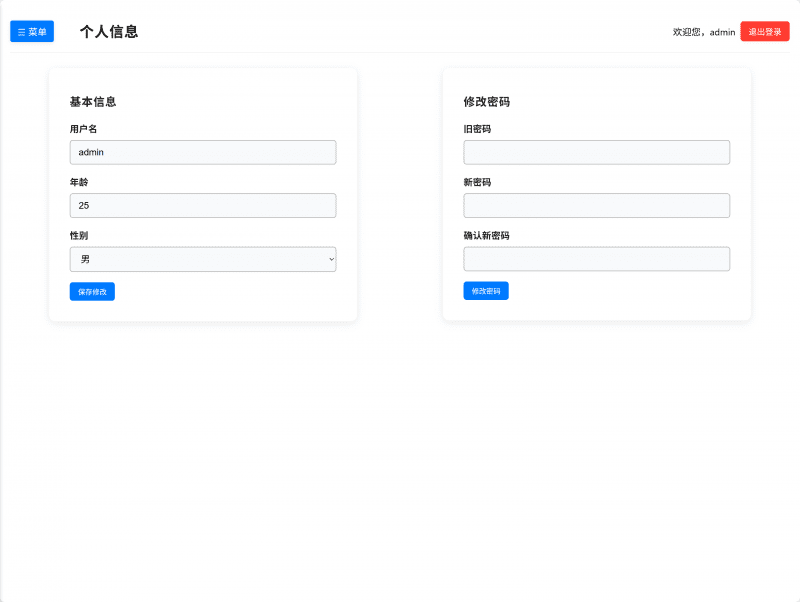Click the 确认新密码 confirm password field

point(596,258)
